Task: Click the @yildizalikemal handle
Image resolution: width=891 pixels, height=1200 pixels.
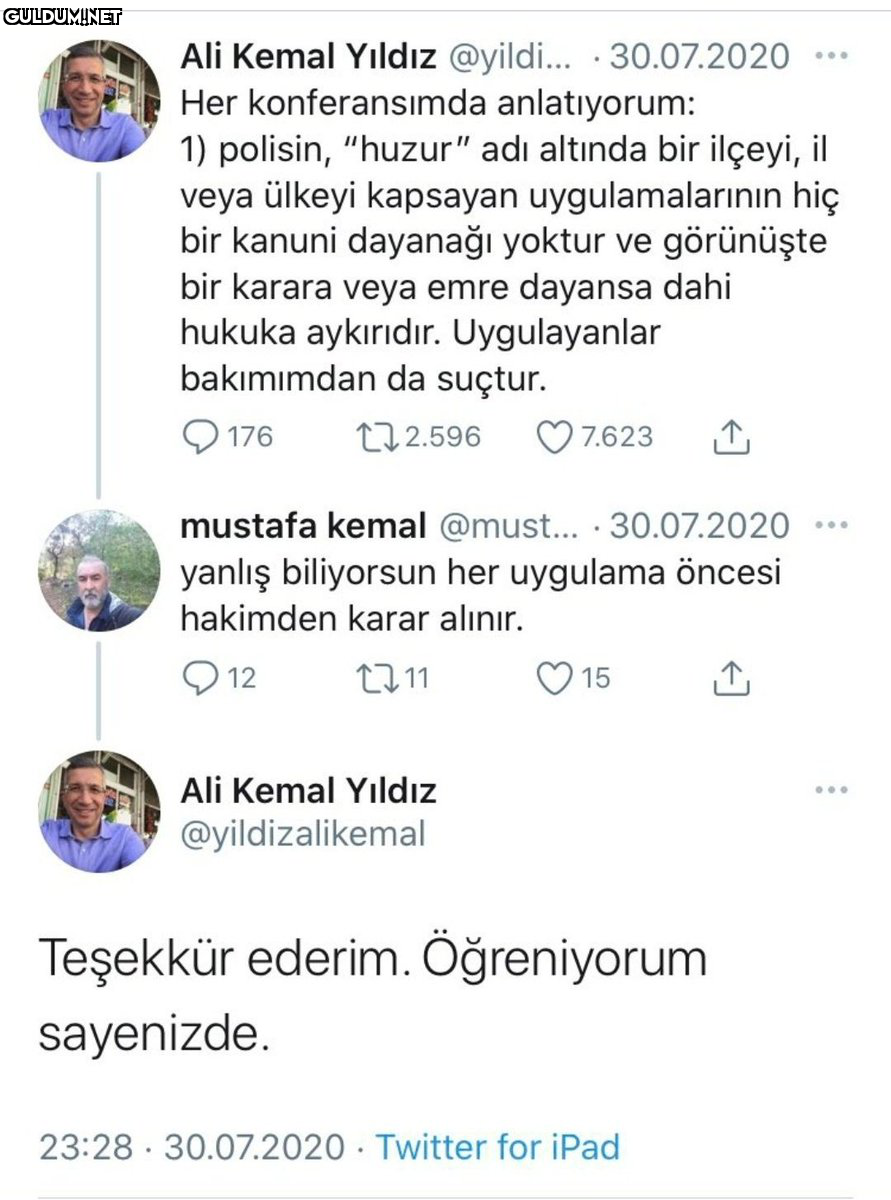Action: [303, 833]
